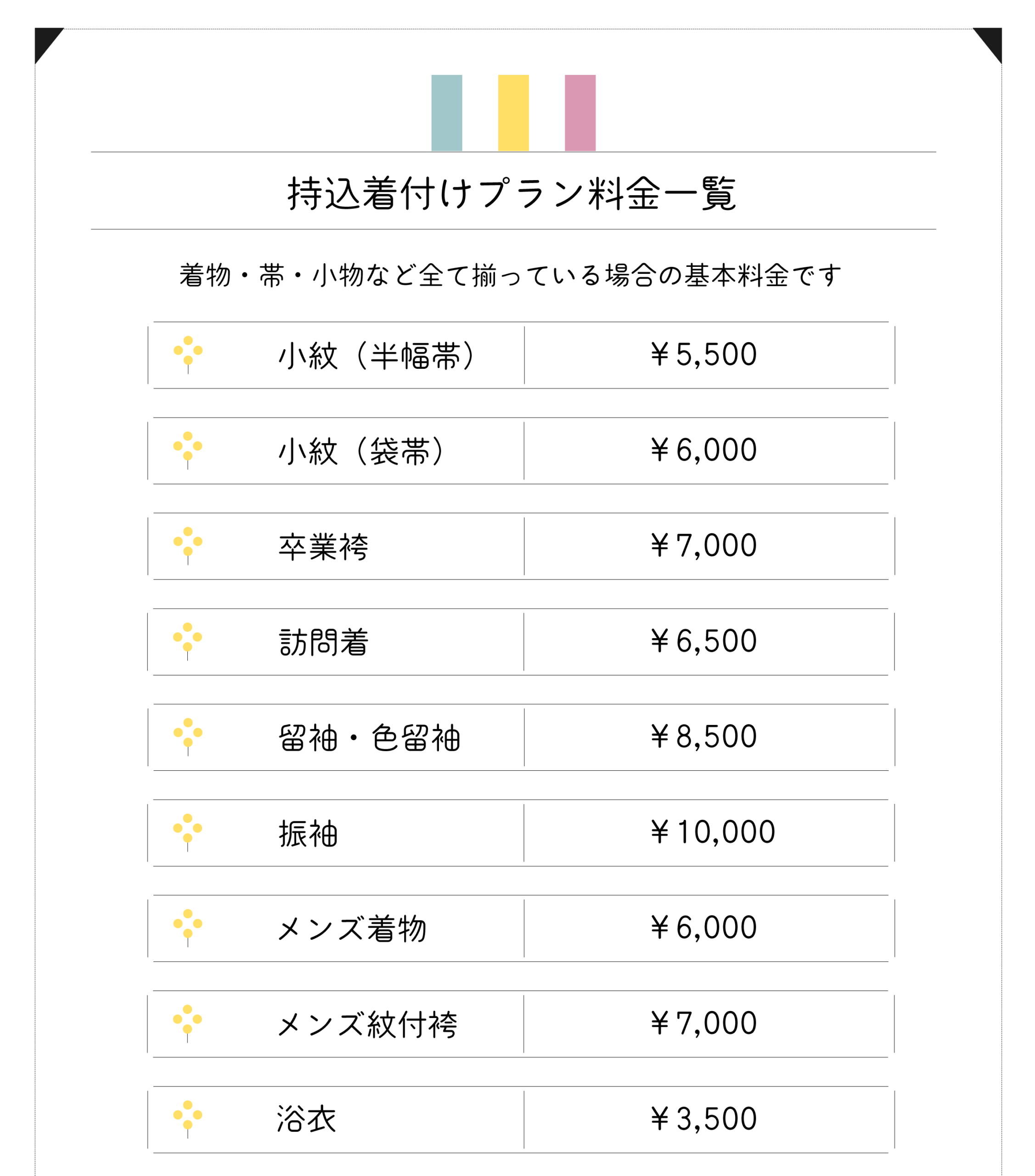Click the teal blue color bar
The width and height of the screenshot is (1035, 1176).
coord(447,113)
